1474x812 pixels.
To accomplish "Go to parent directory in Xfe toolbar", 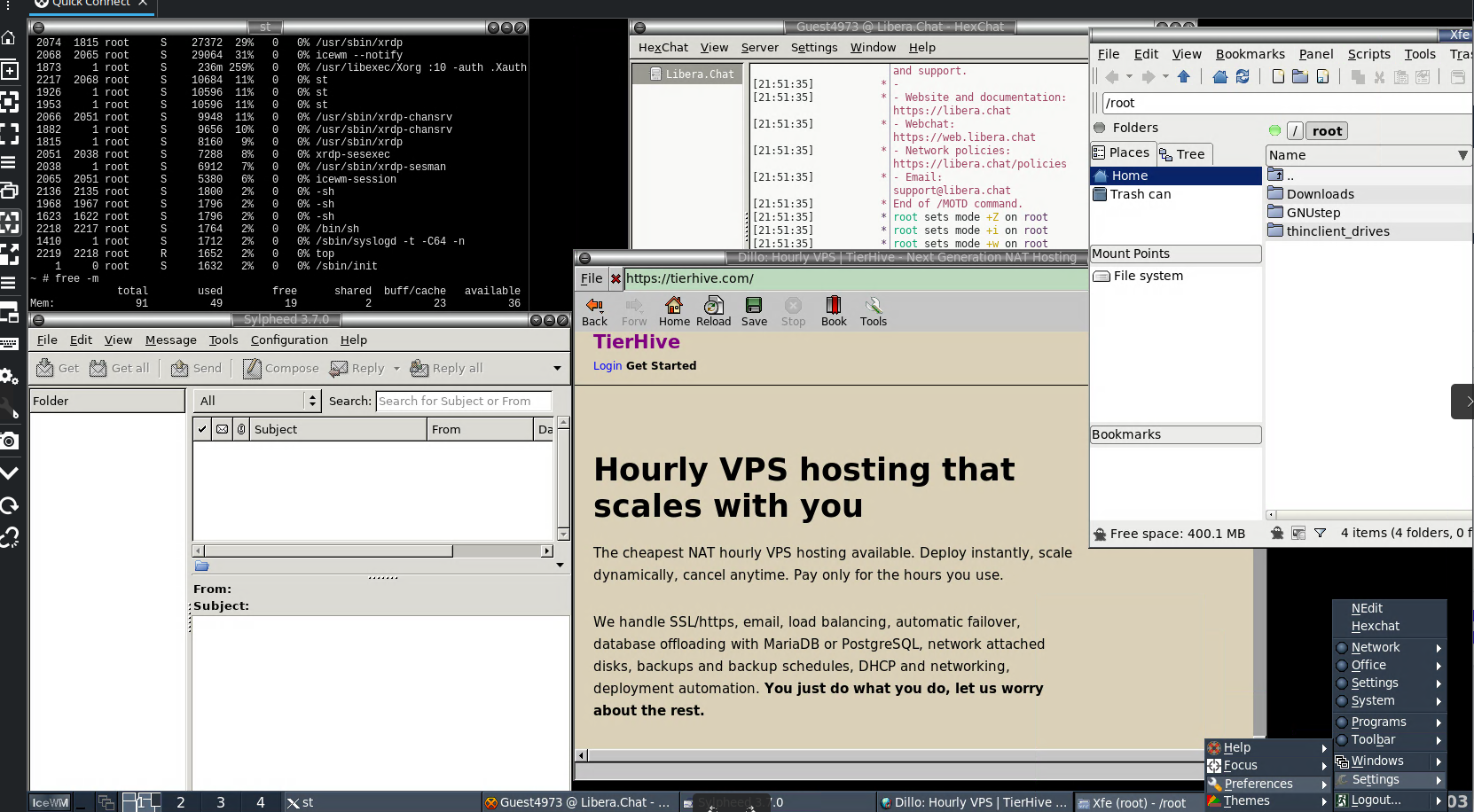I will click(1183, 77).
